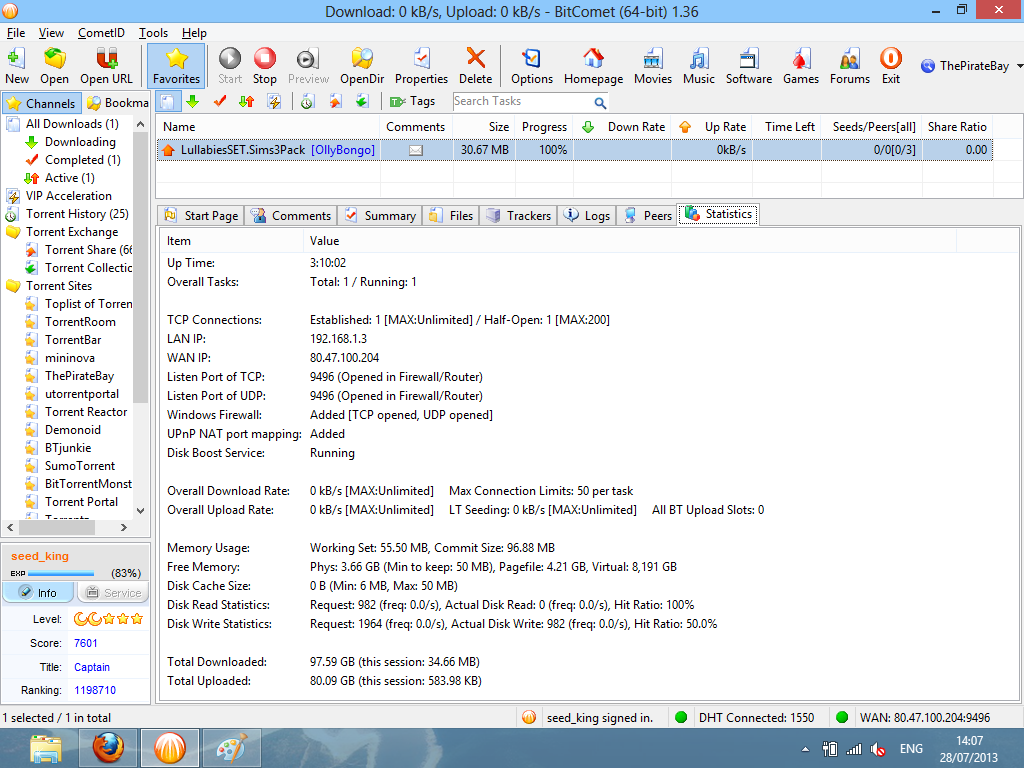The height and width of the screenshot is (768, 1024).
Task: Switch to the Channels panel tab
Action: tap(42, 103)
